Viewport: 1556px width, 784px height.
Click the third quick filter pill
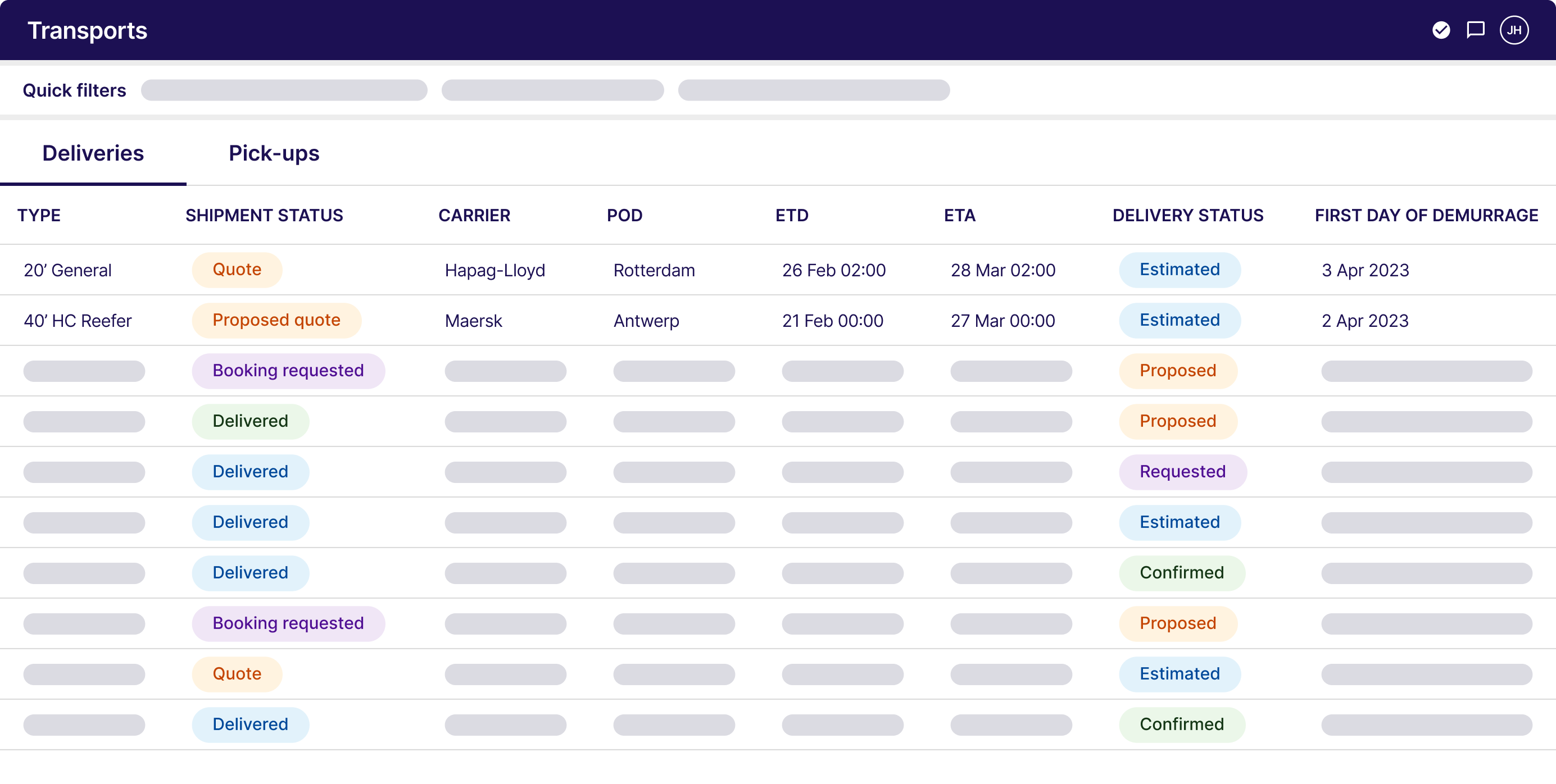pyautogui.click(x=813, y=90)
